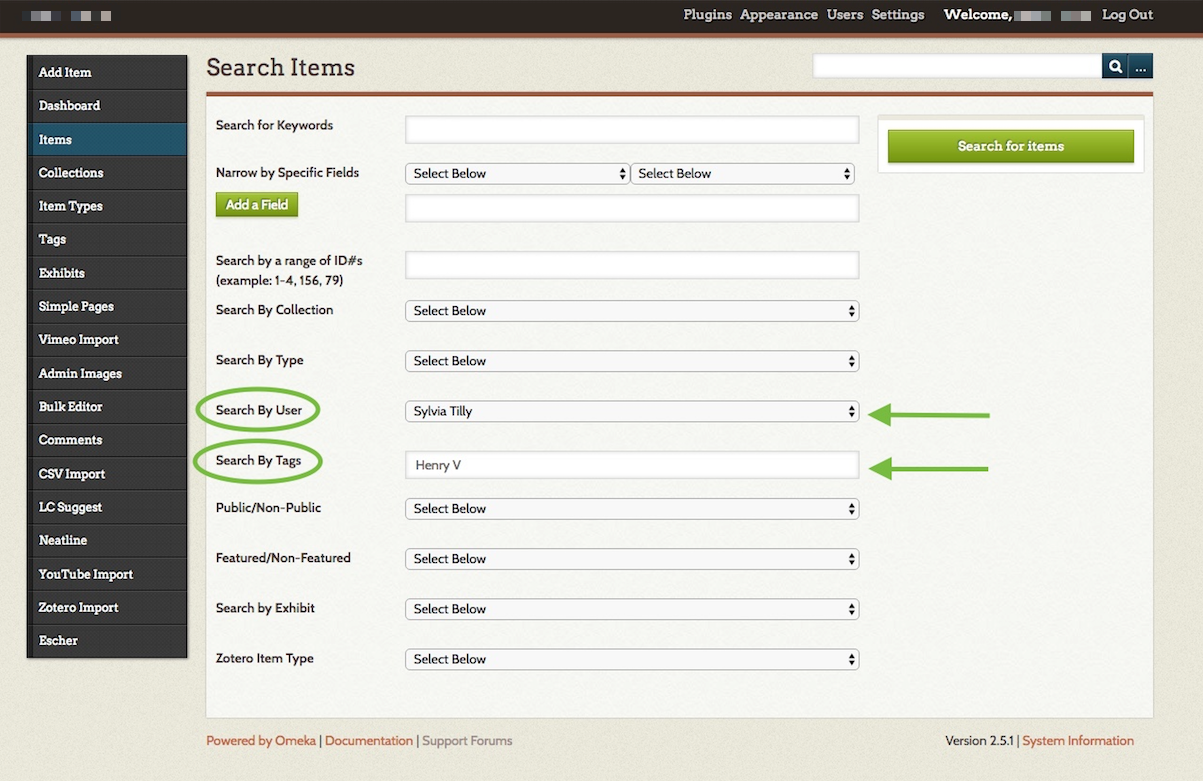
Task: Focus the Search for Keywords field
Action: pyautogui.click(x=632, y=130)
